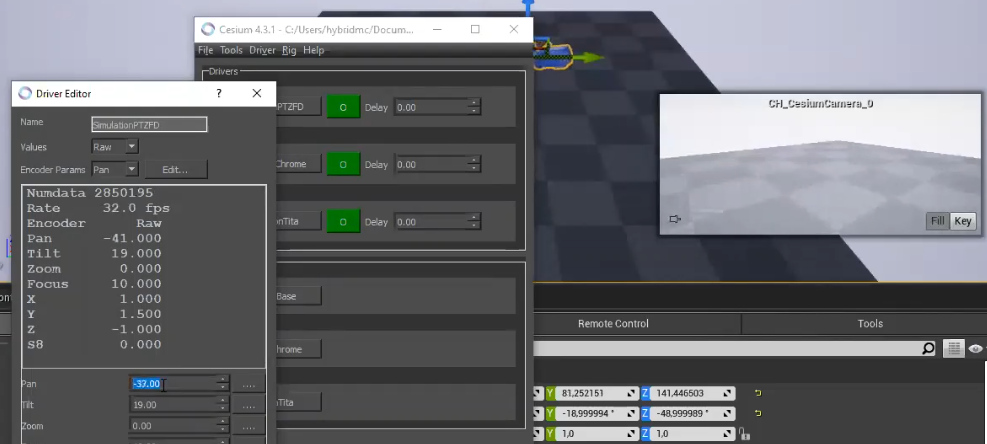Click the CH_CesiumCamera_0 preview thumbnail
This screenshot has width=987, height=444.
[x=820, y=164]
